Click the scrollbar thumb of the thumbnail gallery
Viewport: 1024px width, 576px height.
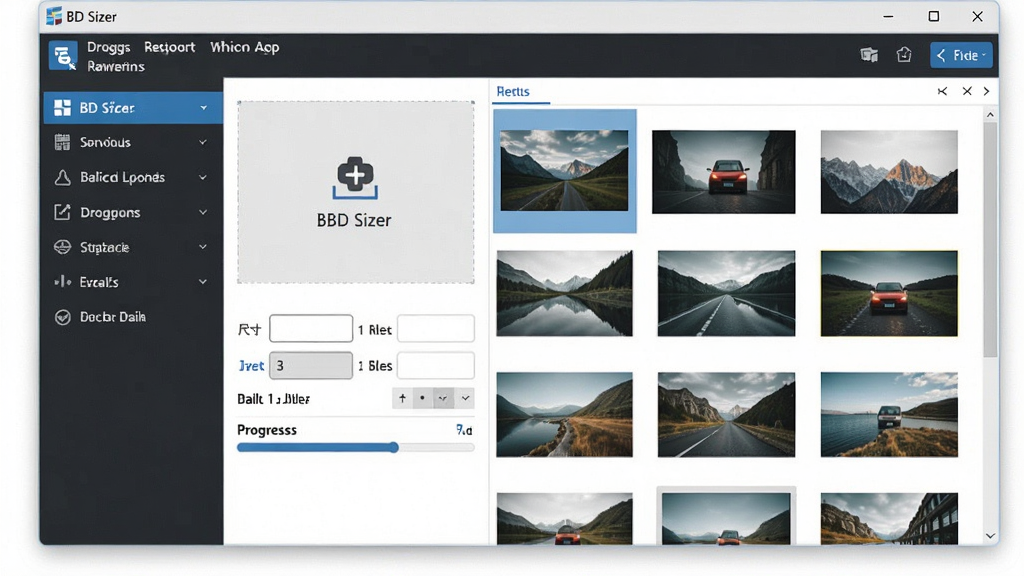[x=990, y=240]
